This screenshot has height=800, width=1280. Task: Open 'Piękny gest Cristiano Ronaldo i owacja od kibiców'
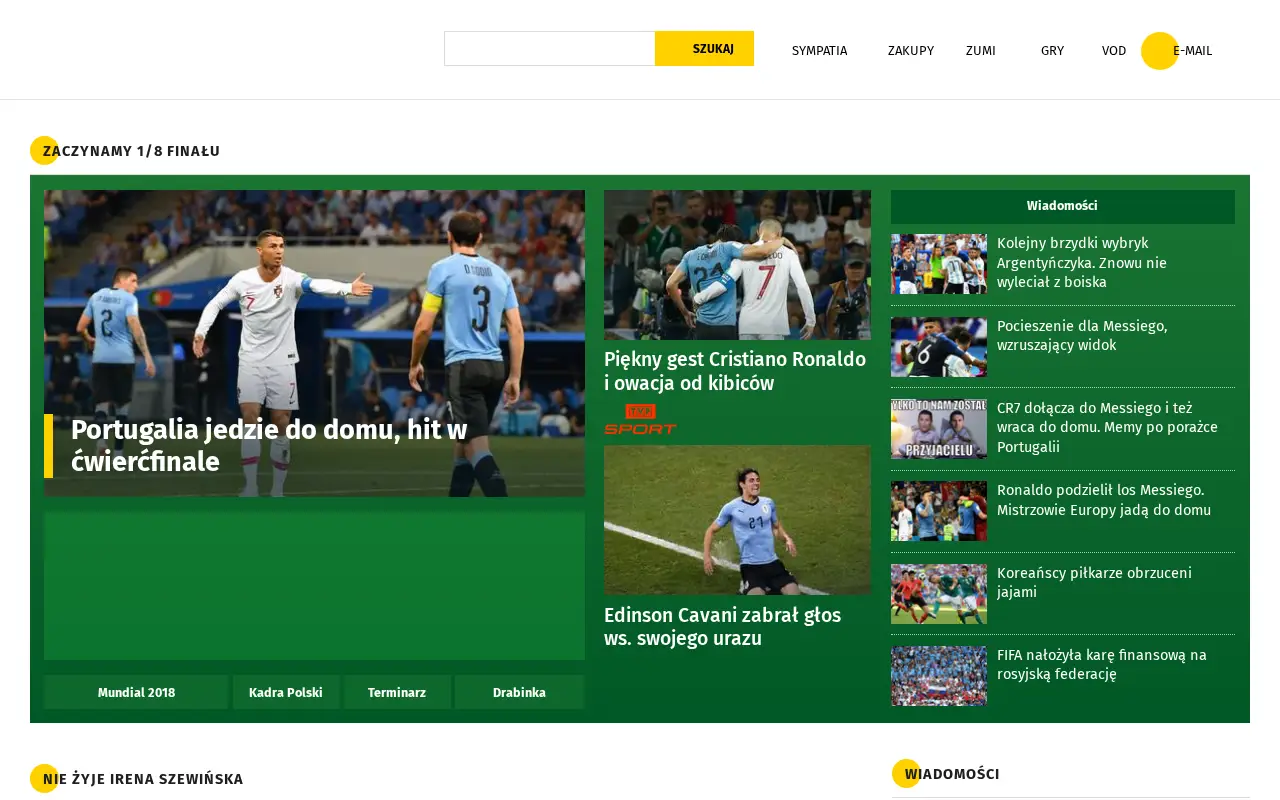735,371
